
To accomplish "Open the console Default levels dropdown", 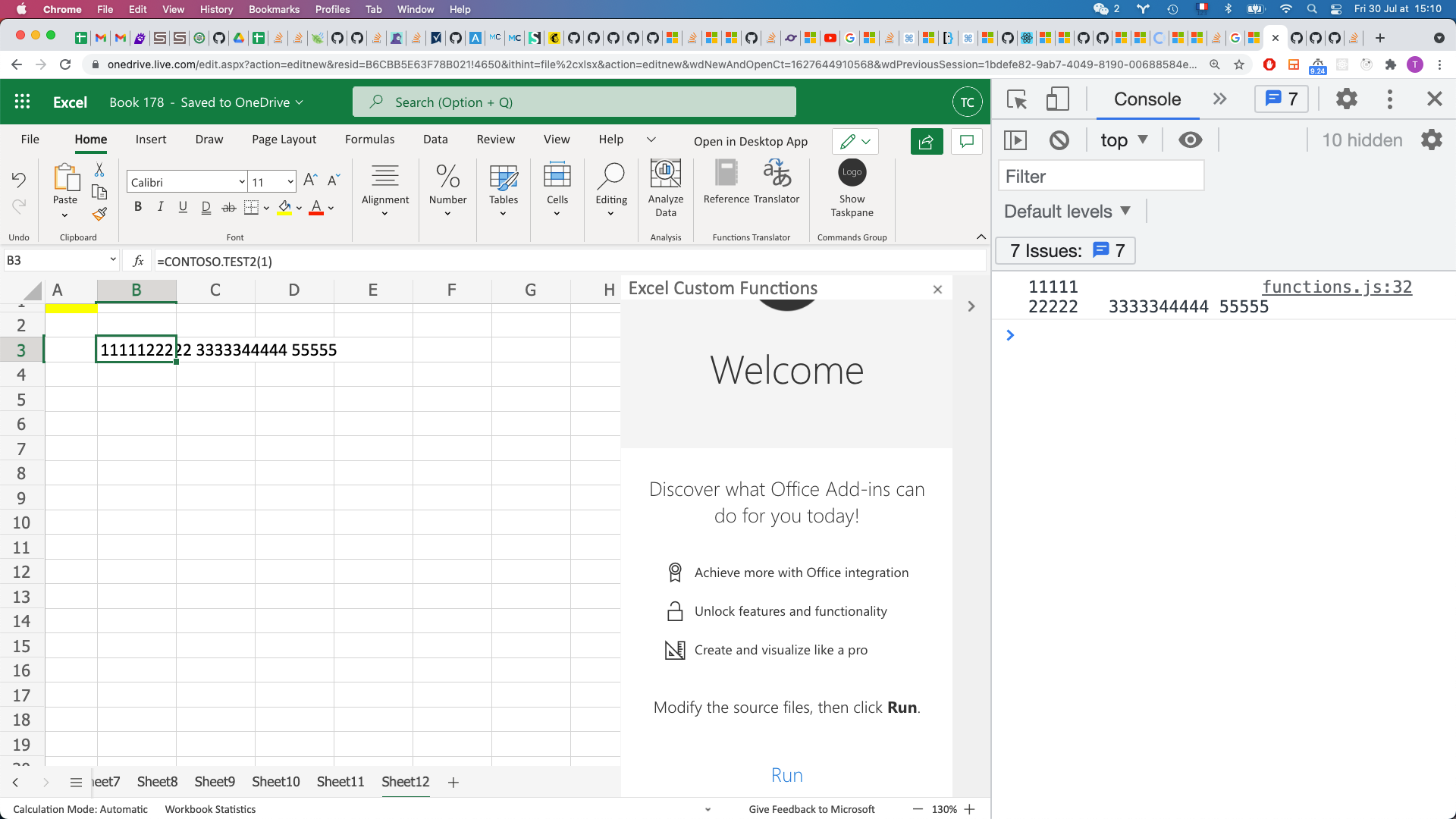I will pos(1067,212).
